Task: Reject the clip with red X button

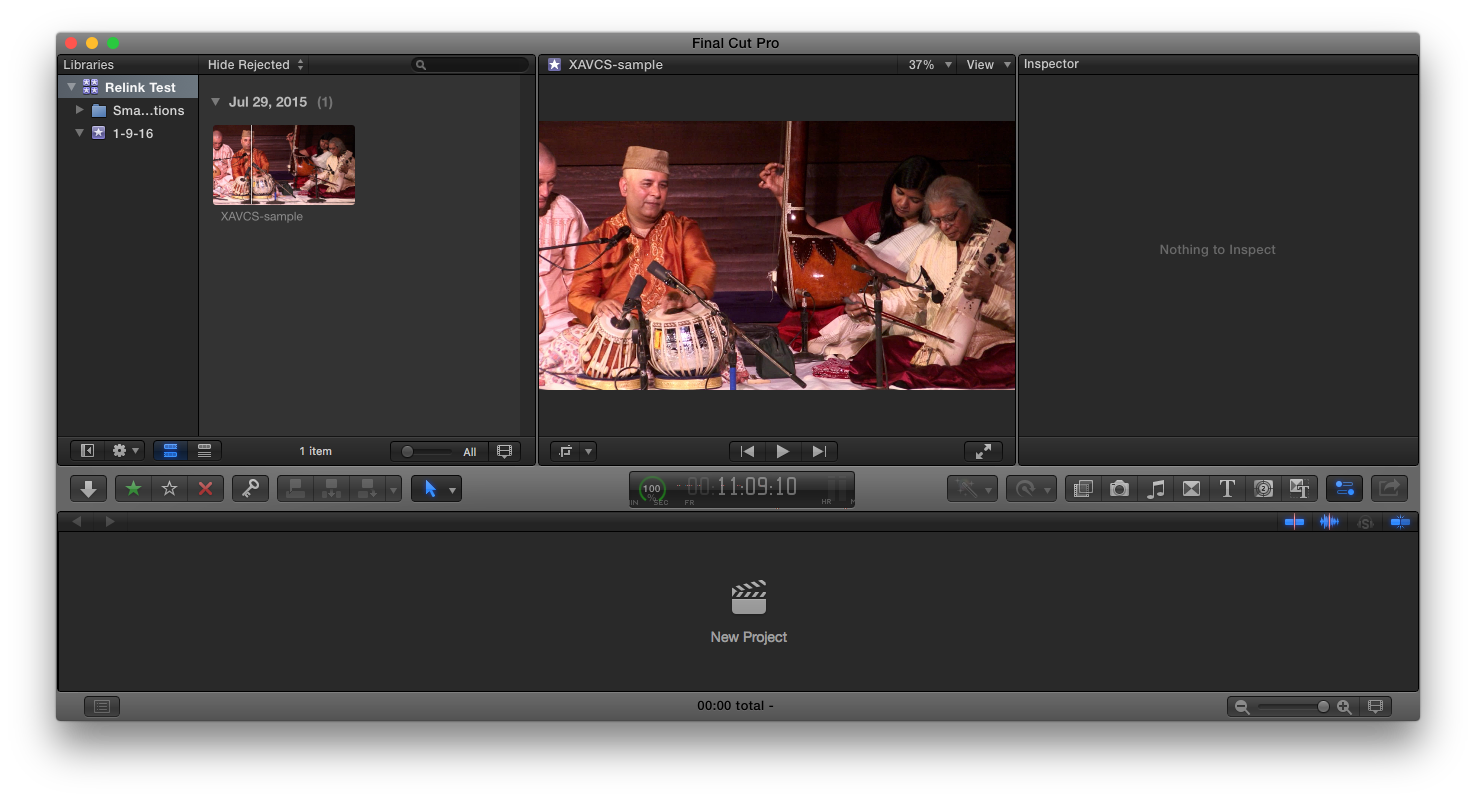Action: [x=206, y=489]
